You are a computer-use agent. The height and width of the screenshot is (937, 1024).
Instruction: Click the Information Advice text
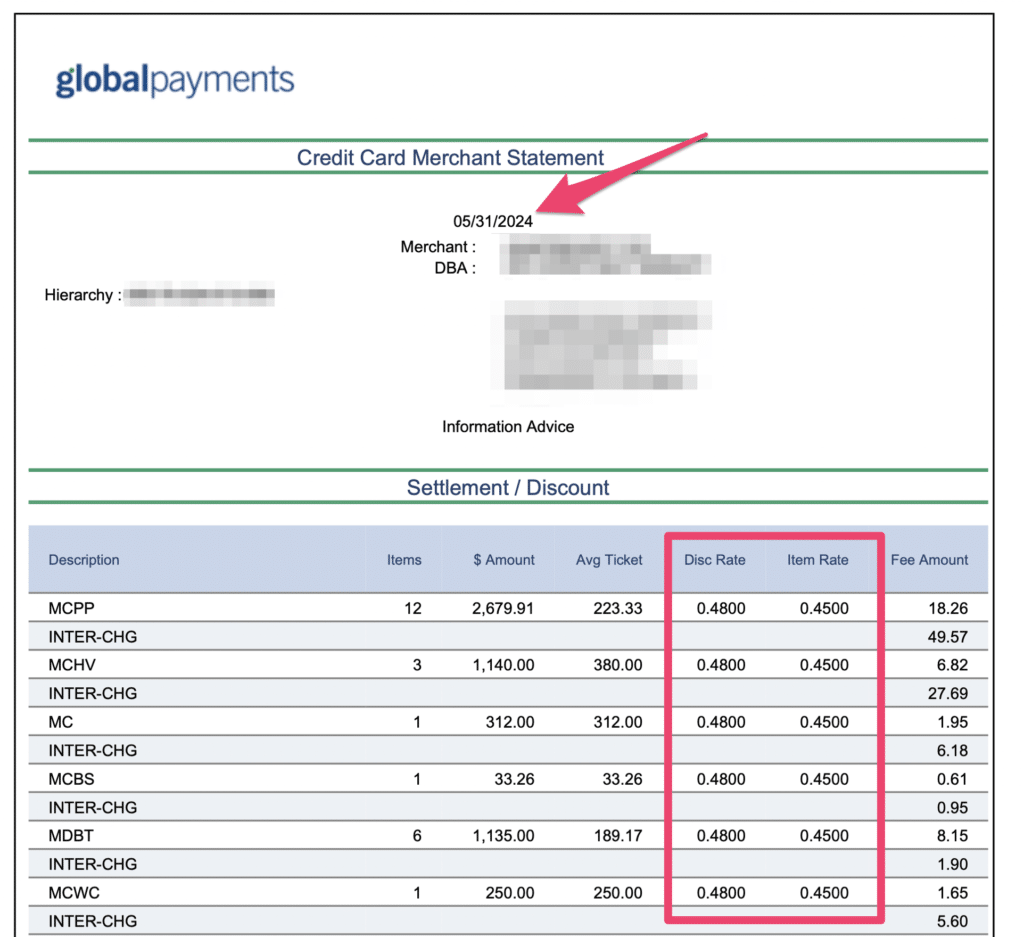[508, 427]
